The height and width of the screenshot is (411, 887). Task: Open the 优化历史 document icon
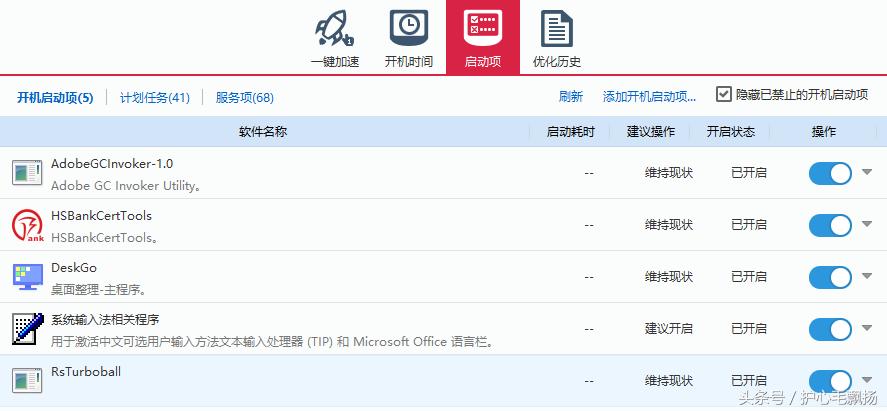pyautogui.click(x=557, y=29)
